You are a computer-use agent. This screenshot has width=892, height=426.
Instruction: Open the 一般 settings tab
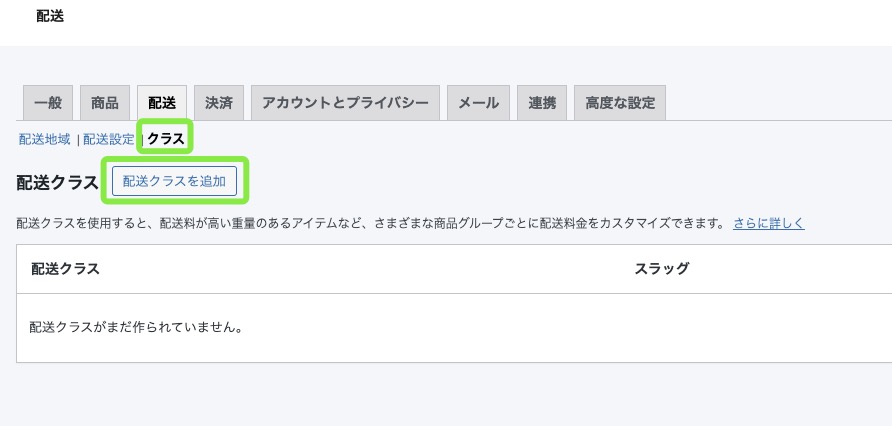[x=47, y=103]
